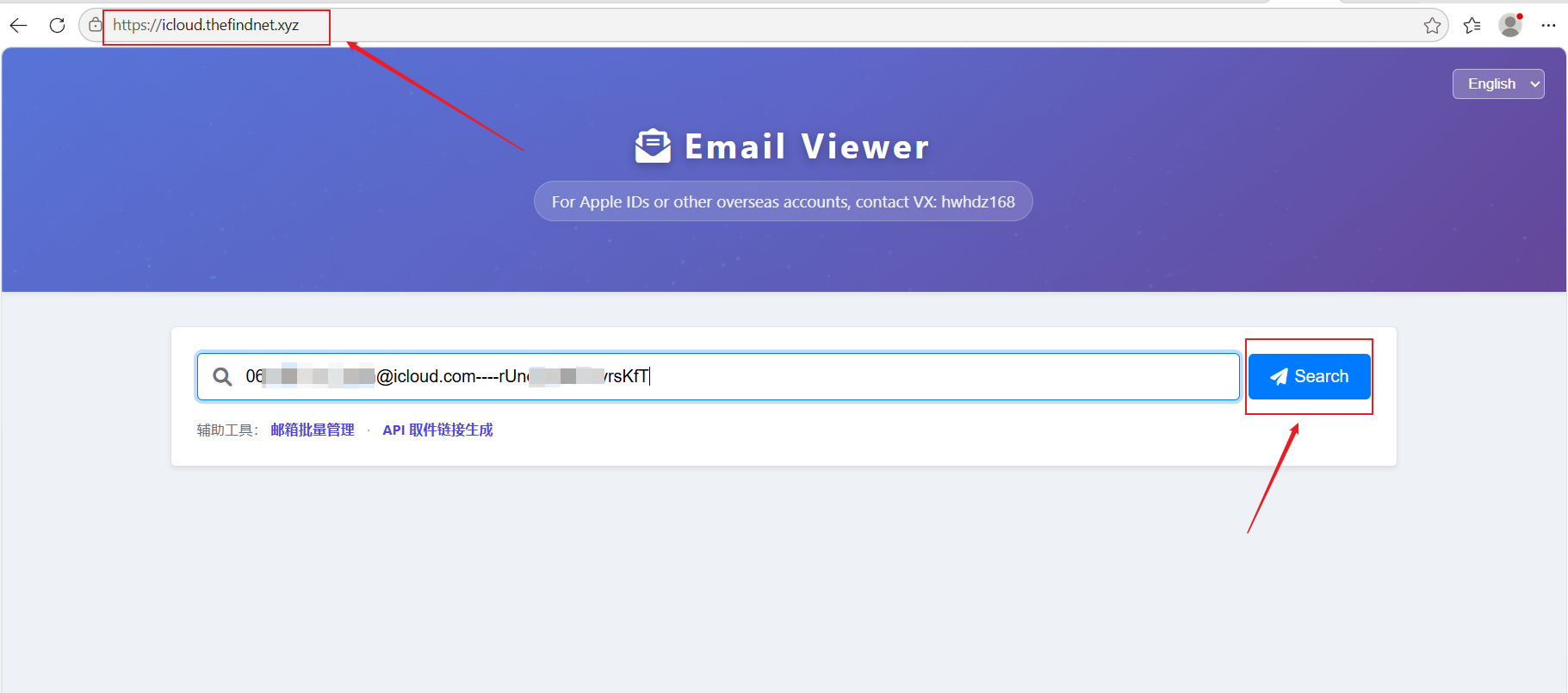Click the 辅助工具 label
The height and width of the screenshot is (693, 1568).
point(227,430)
